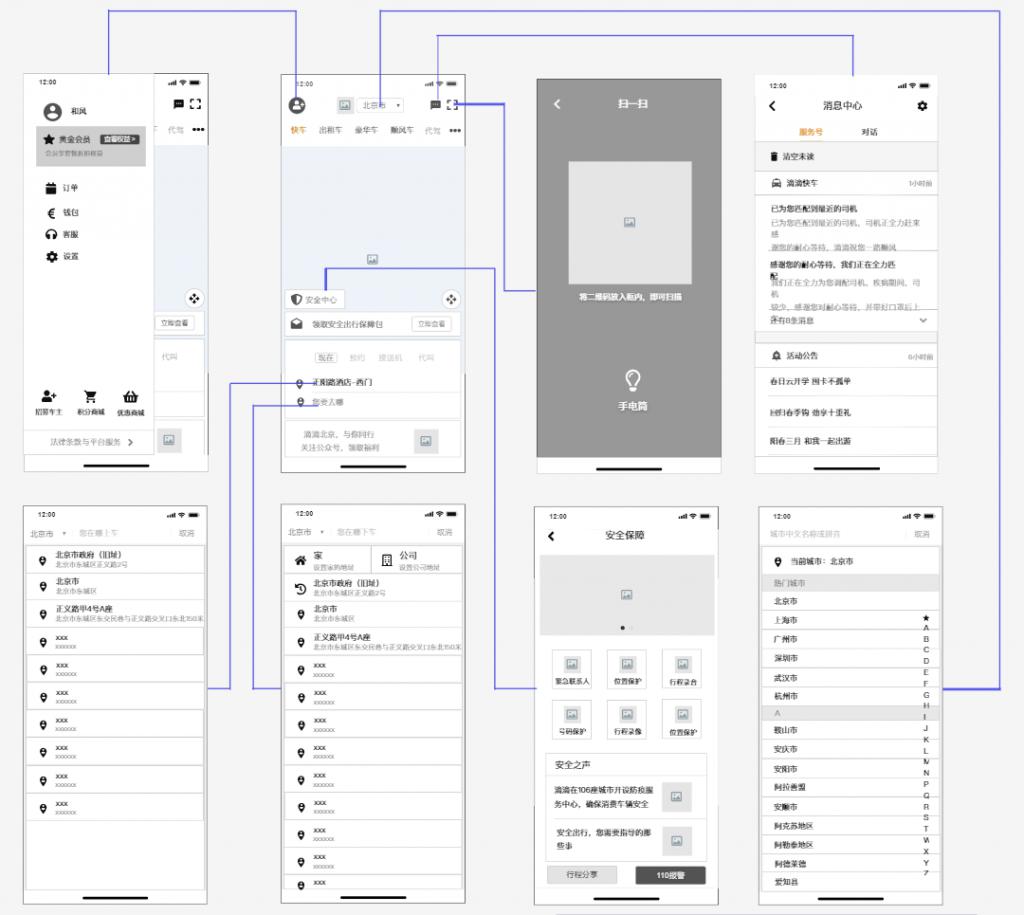Tap the 清空未读 trash icon
Viewport: 1024px width, 915px height.
pos(773,157)
